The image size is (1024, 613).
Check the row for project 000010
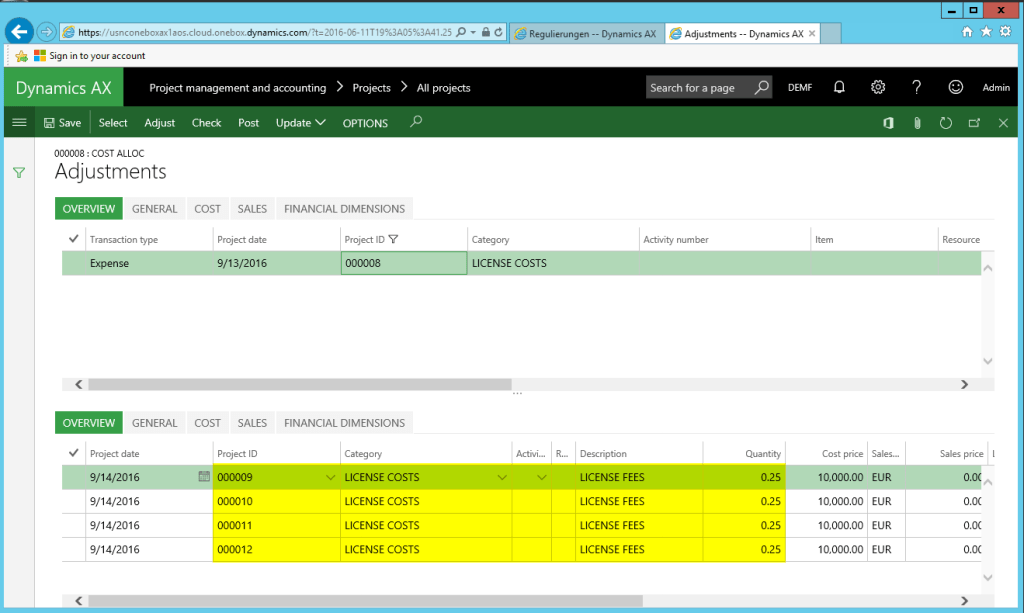tap(72, 501)
